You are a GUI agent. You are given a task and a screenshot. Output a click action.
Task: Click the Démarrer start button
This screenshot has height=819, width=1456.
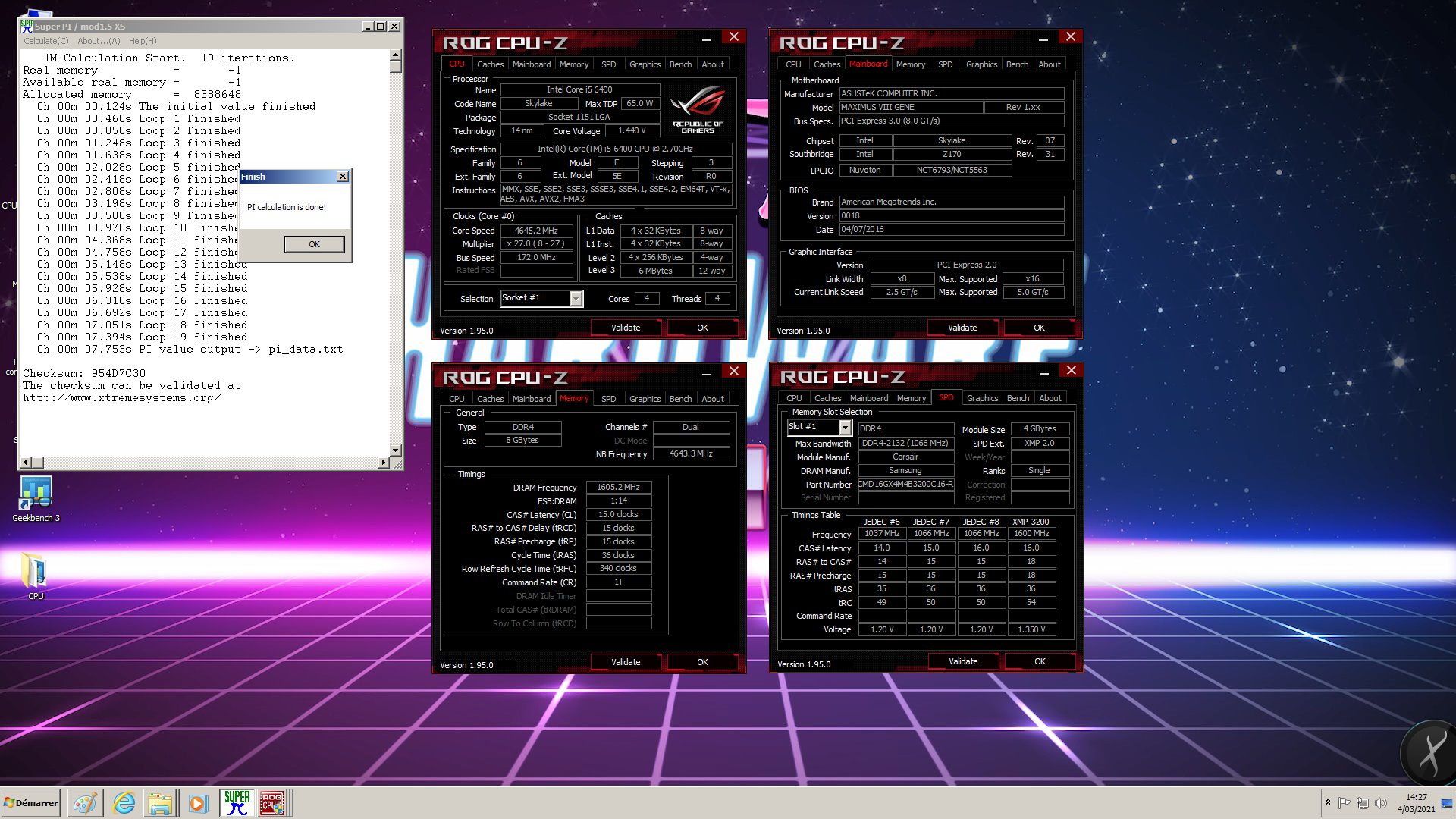point(31,803)
